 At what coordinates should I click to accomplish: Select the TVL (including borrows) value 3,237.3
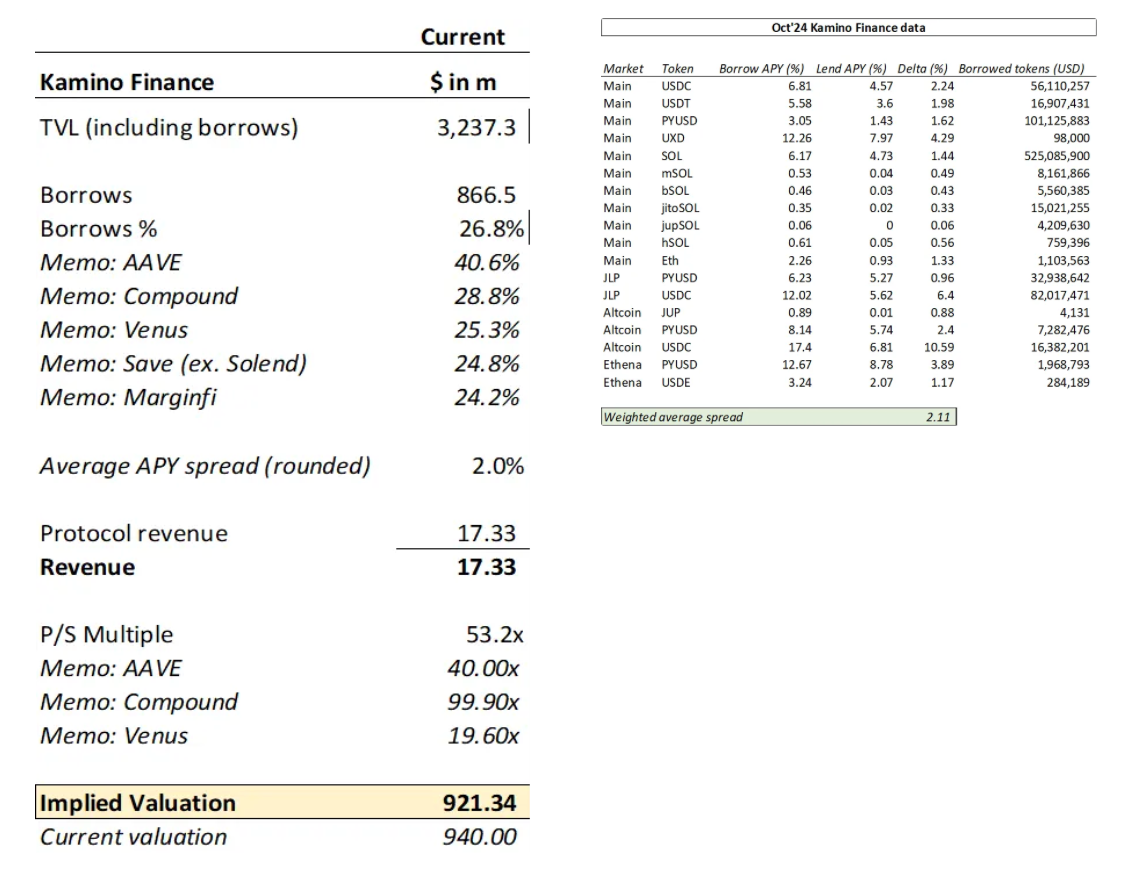point(476,128)
